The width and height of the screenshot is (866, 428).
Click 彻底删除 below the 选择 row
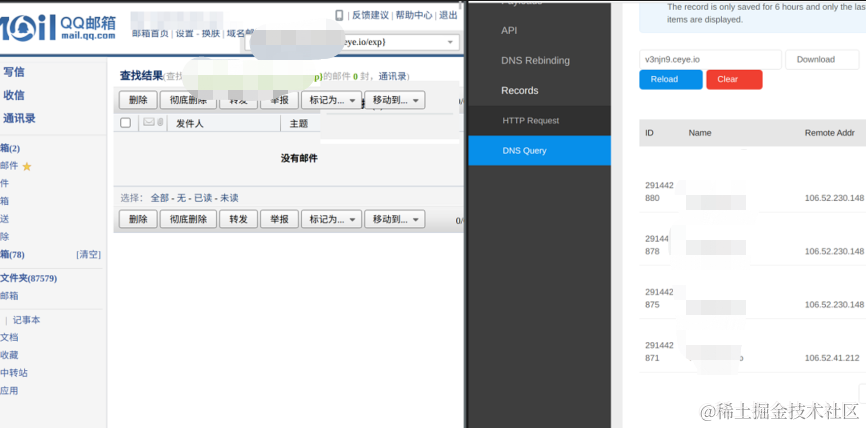(188, 219)
